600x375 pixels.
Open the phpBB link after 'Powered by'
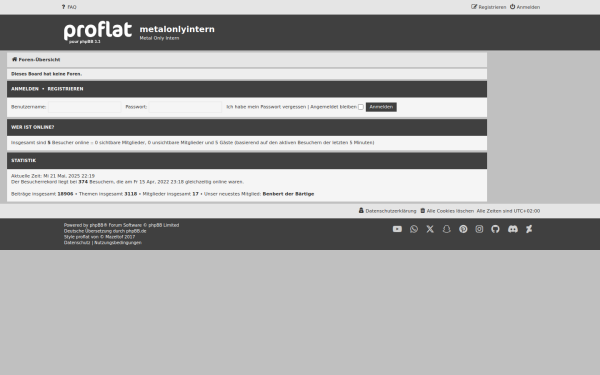tap(98, 225)
